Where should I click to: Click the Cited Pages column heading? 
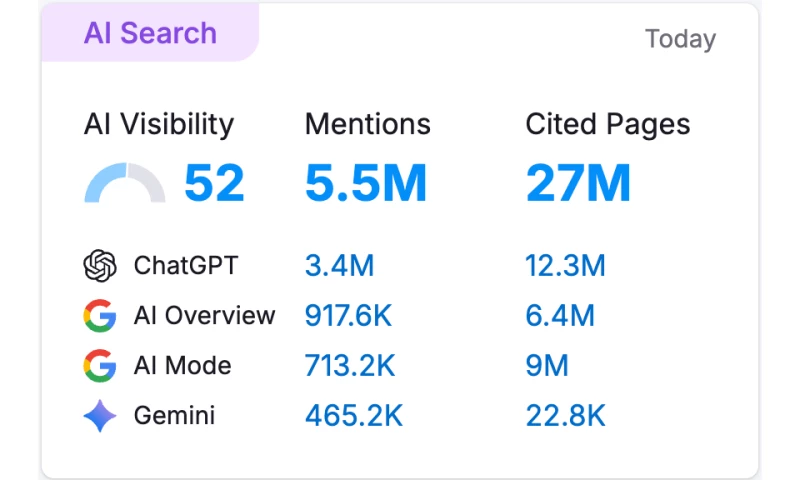(607, 124)
